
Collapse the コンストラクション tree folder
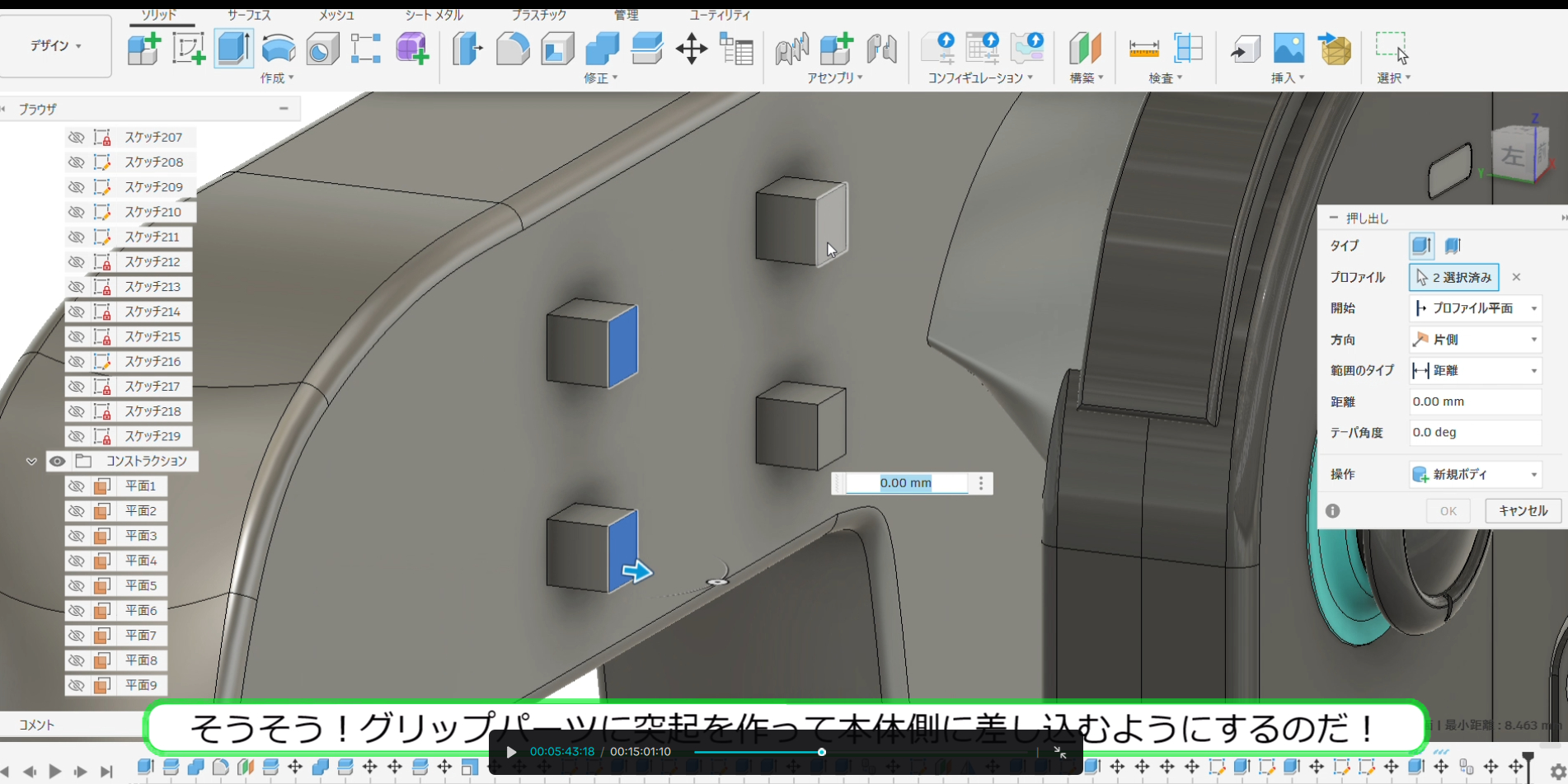point(31,461)
